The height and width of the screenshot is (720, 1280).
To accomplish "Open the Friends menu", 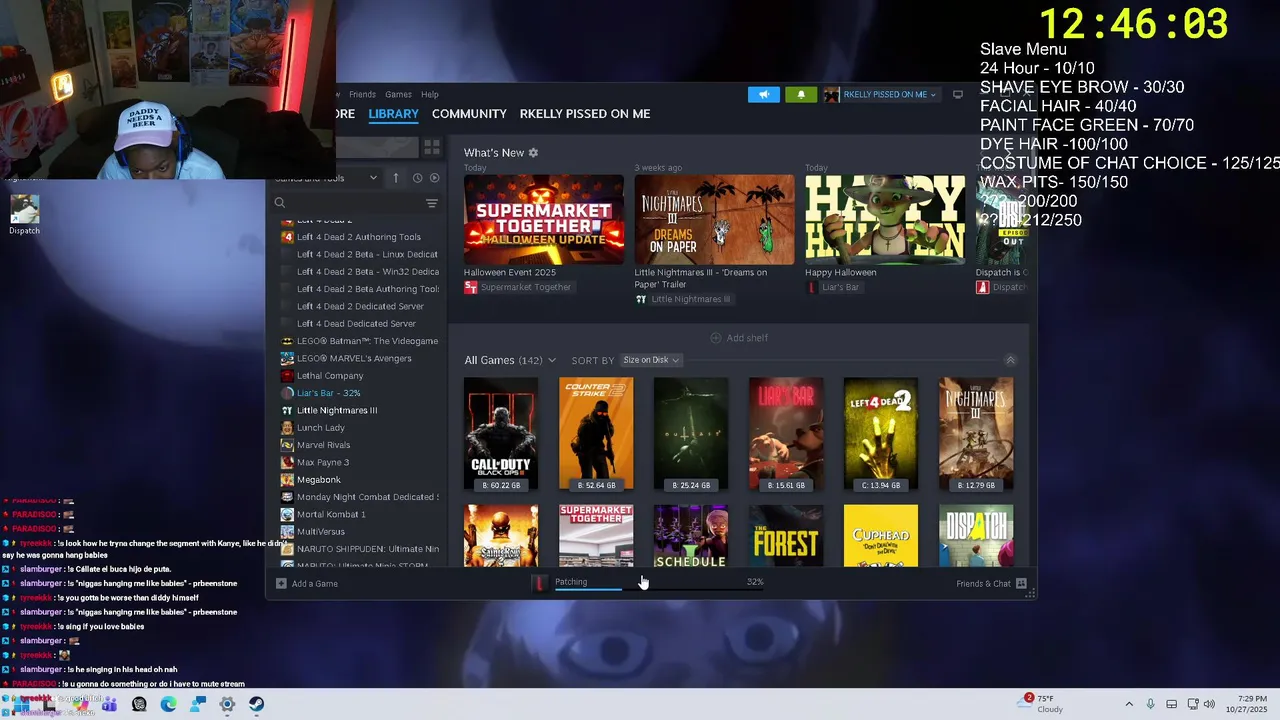I will 362,94.
